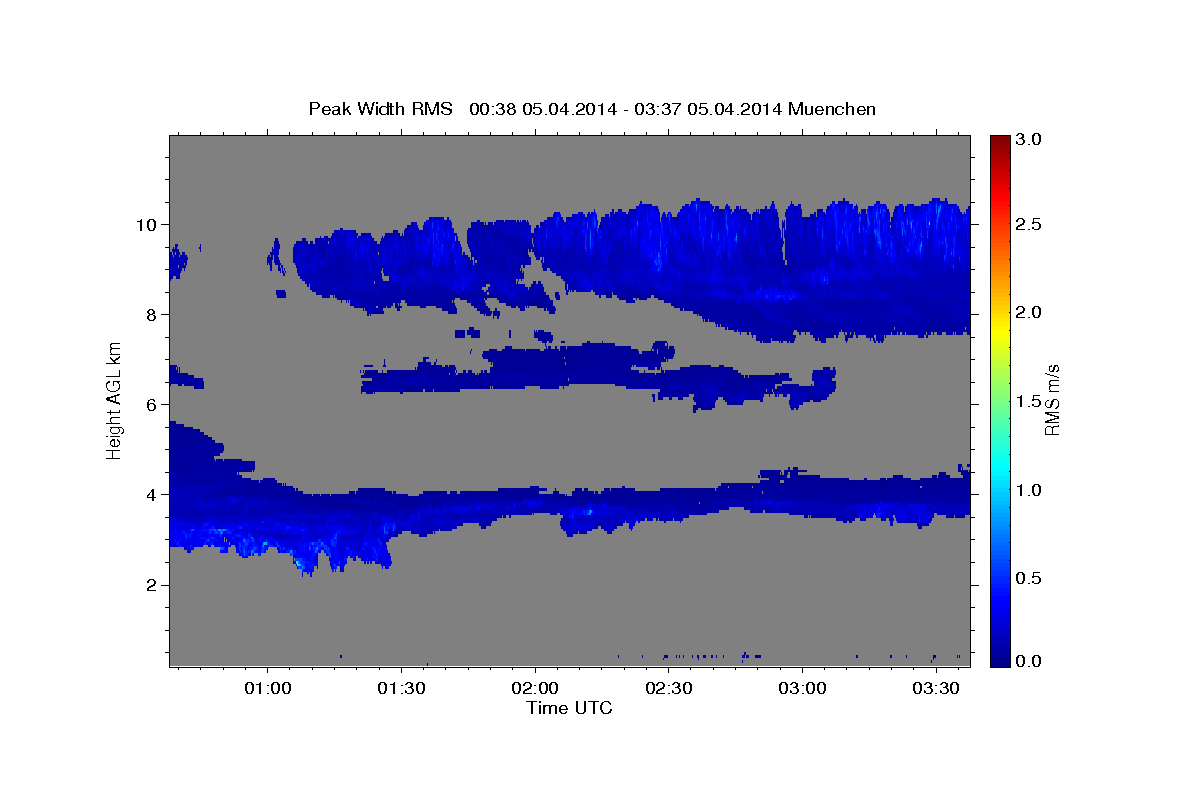The image size is (1200, 800).
Task: Click the 03:30 time tick label
Action: tap(936, 688)
